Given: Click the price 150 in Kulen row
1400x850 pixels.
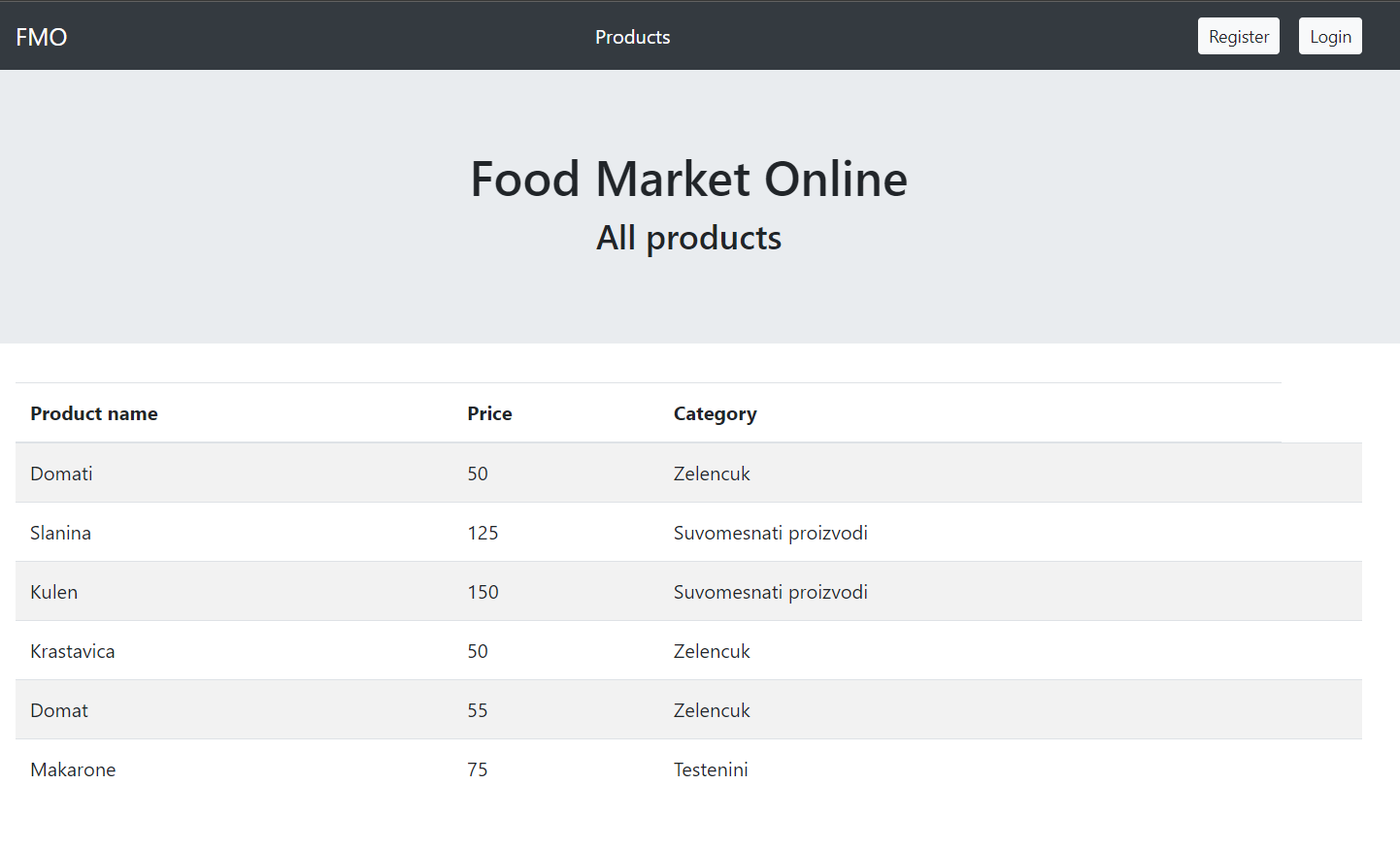Looking at the screenshot, I should pos(483,592).
